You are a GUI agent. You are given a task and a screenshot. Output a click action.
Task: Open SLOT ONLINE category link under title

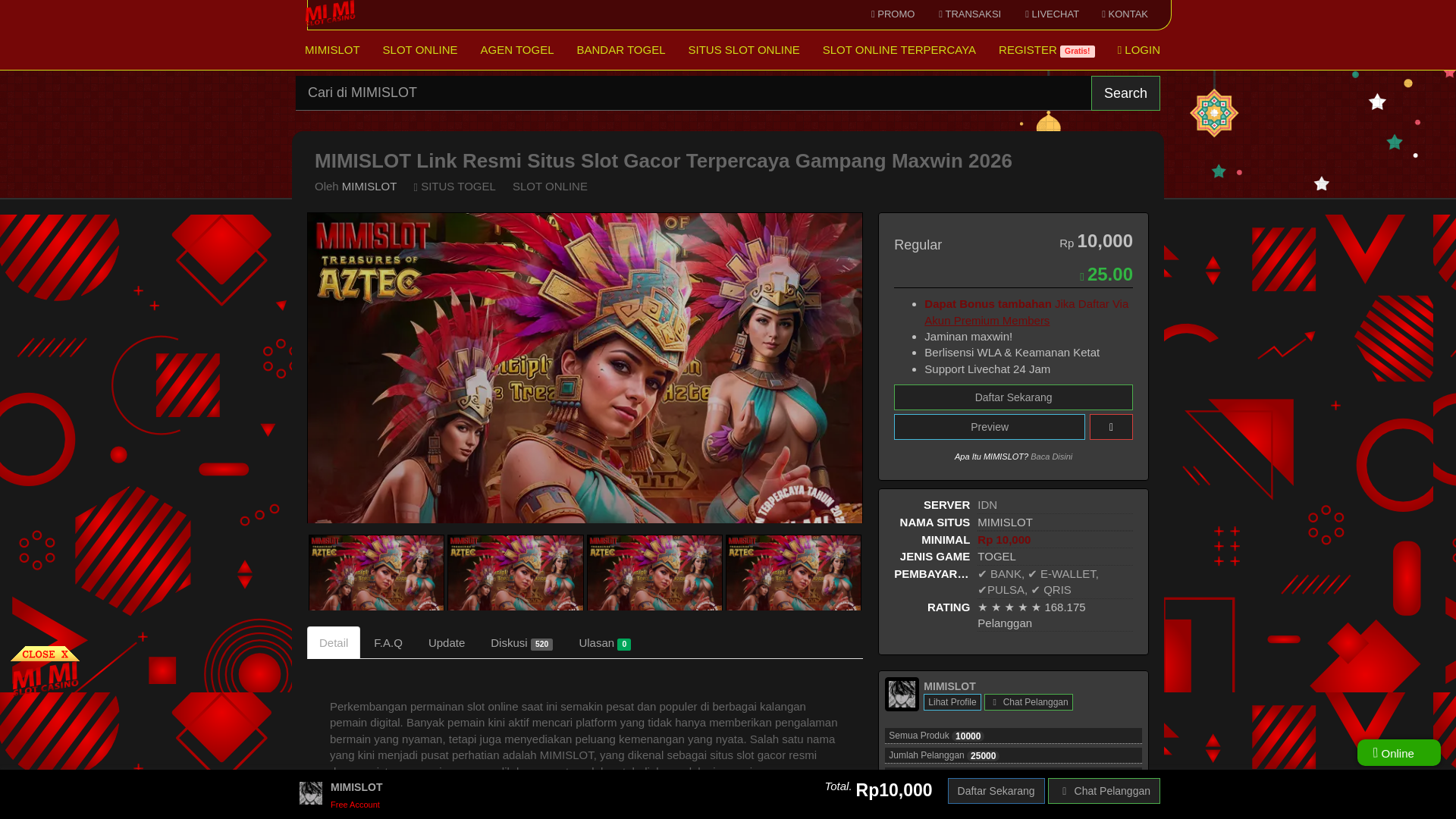coord(550,187)
